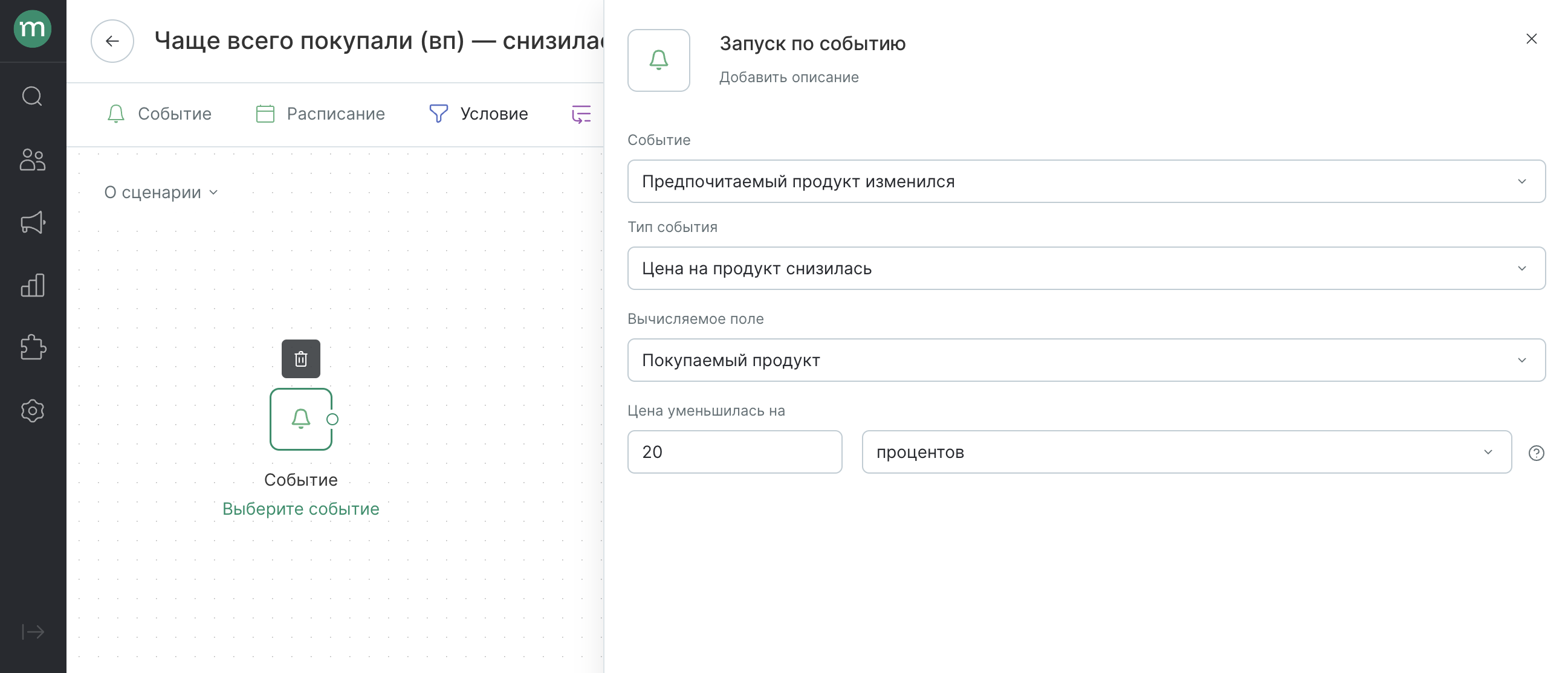Click the help question mark icon near процентов
Screen dimensions: 1568x673
pos(1536,452)
